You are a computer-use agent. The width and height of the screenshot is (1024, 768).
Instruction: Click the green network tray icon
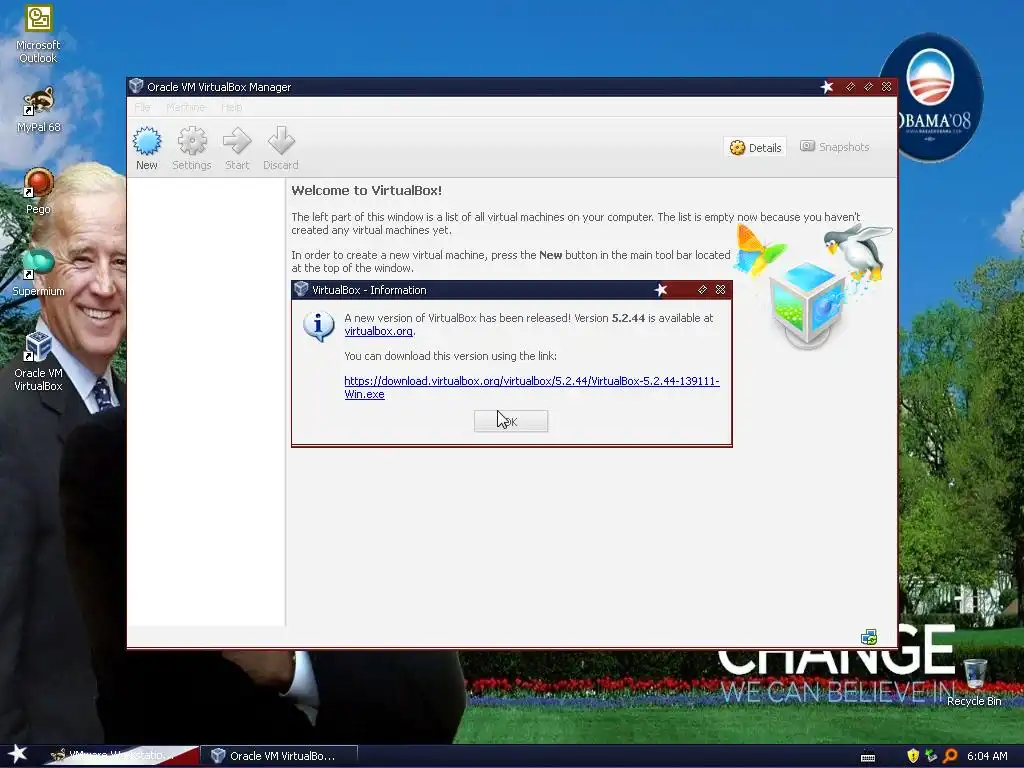click(x=931, y=756)
